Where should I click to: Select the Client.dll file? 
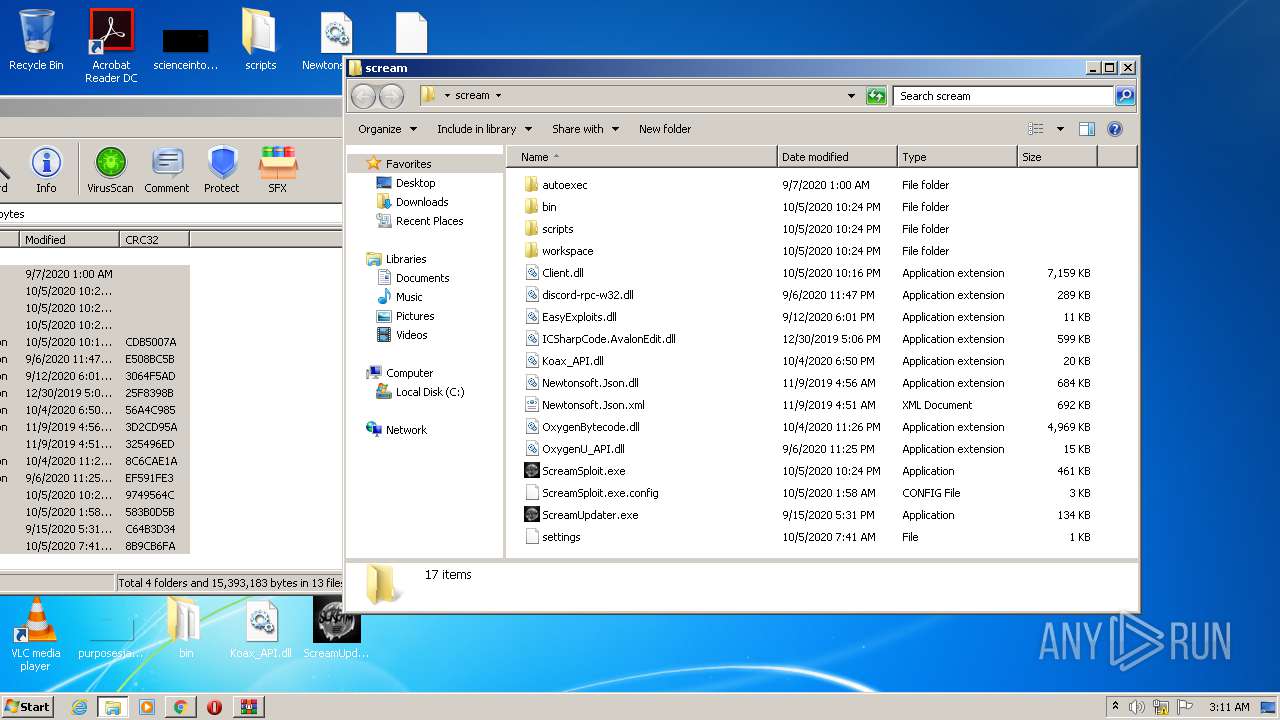pyautogui.click(x=562, y=273)
